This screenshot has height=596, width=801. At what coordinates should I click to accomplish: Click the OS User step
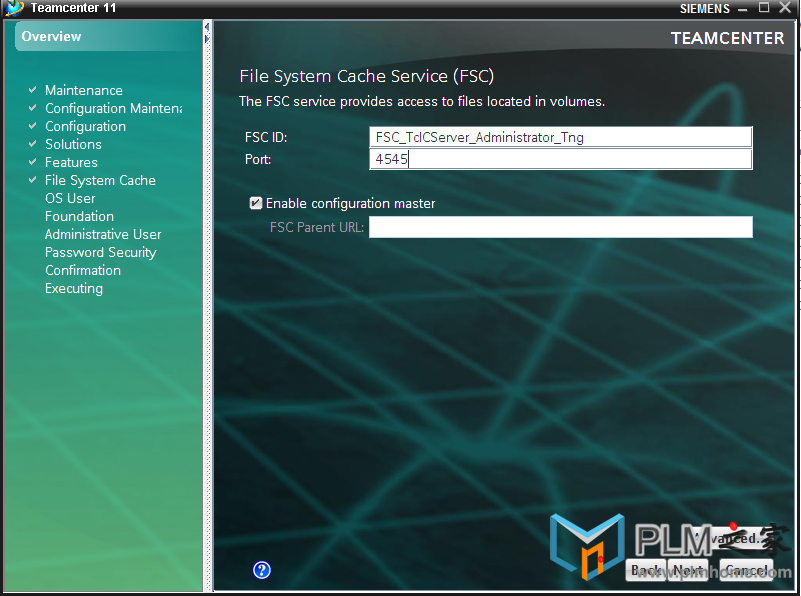coord(70,198)
